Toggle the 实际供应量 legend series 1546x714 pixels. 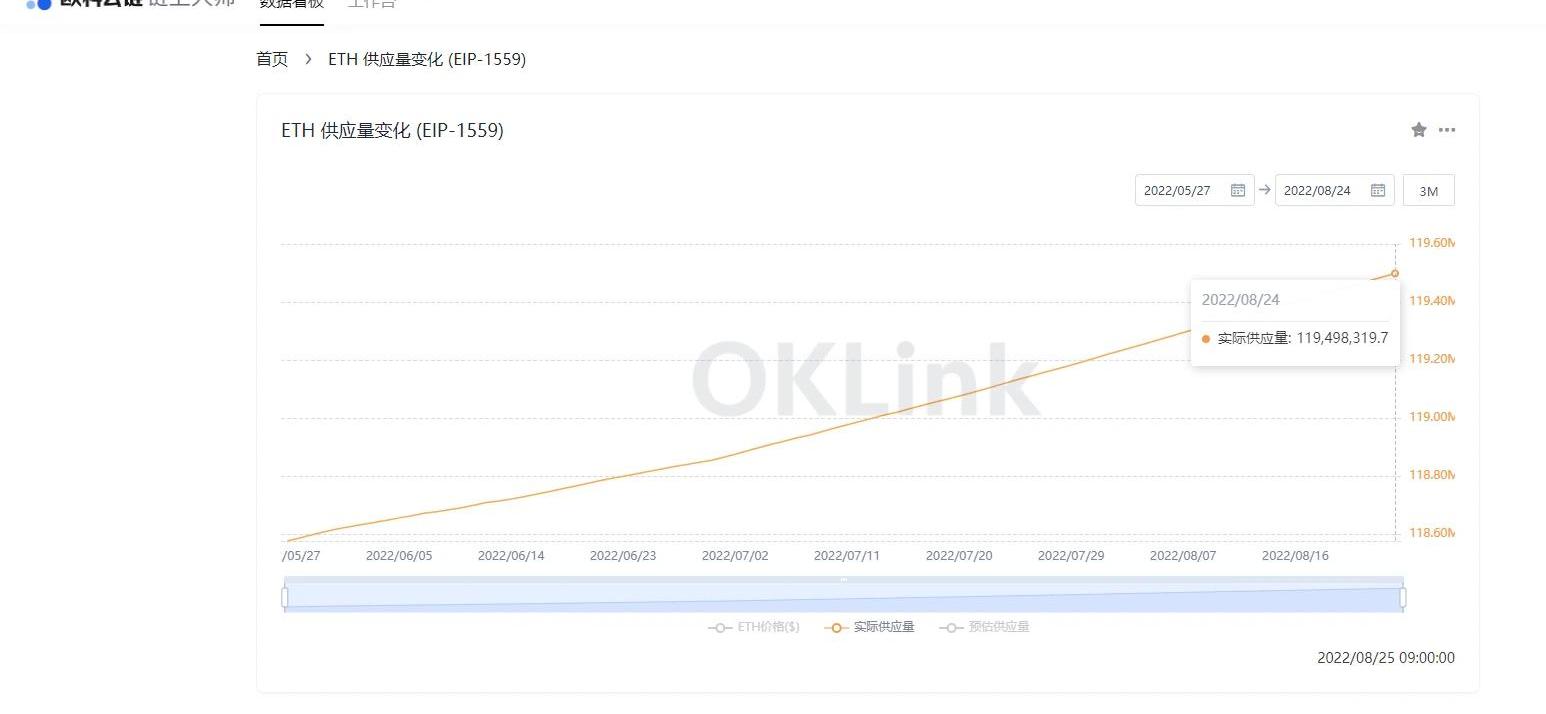tap(870, 627)
